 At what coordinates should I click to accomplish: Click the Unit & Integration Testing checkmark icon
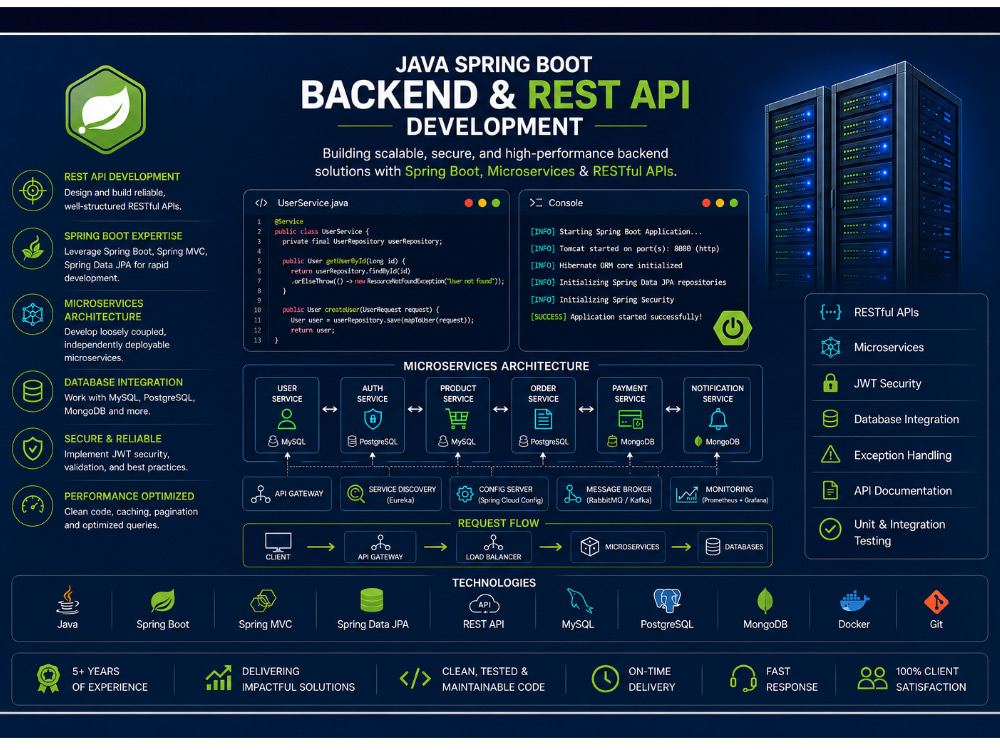click(830, 529)
